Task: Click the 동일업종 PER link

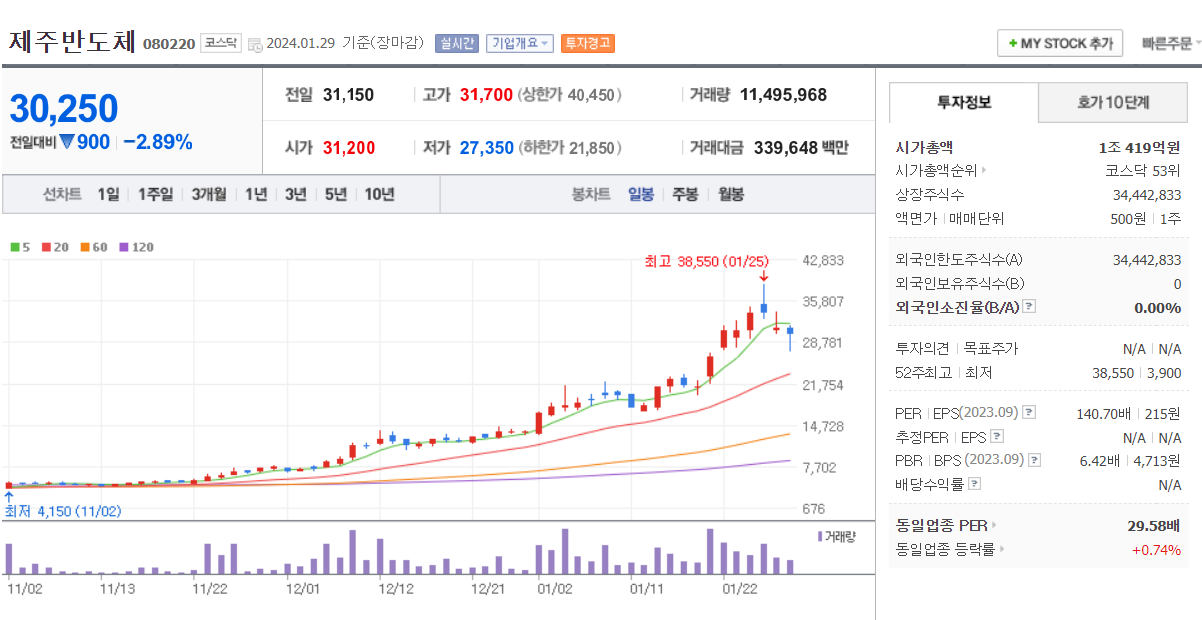Action: [942, 525]
